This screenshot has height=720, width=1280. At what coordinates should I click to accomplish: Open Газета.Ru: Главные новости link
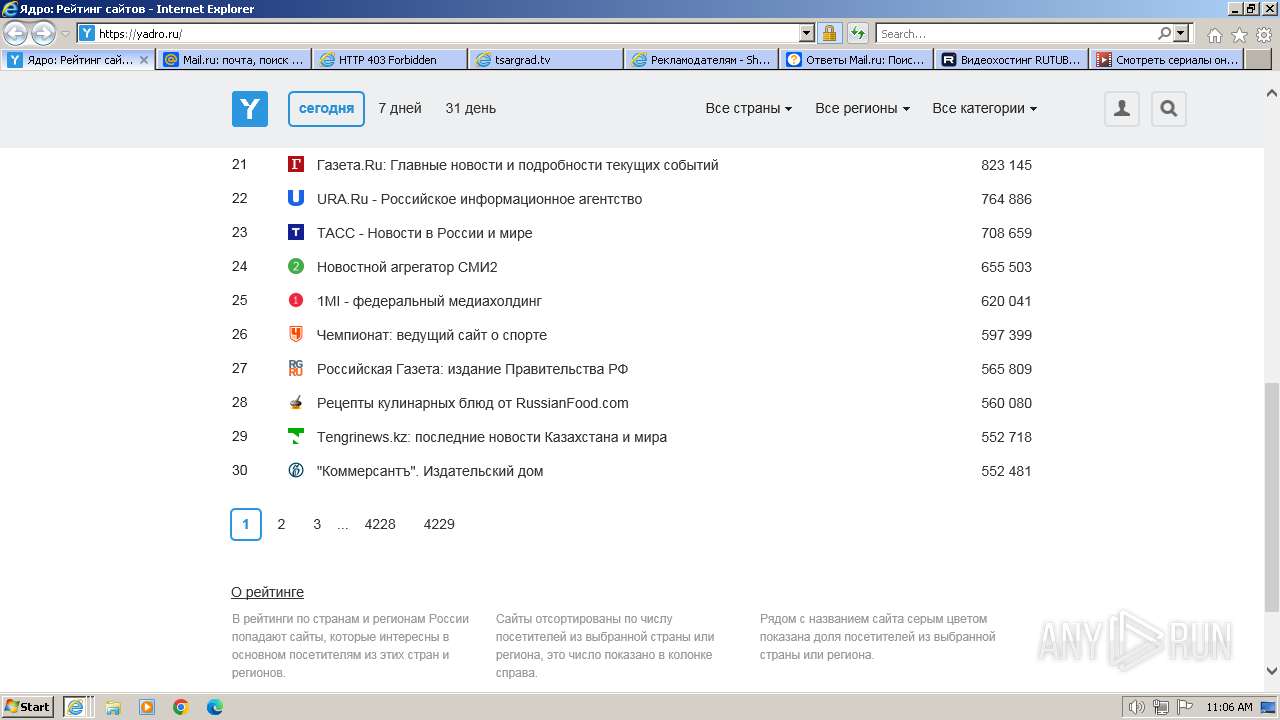(517, 165)
